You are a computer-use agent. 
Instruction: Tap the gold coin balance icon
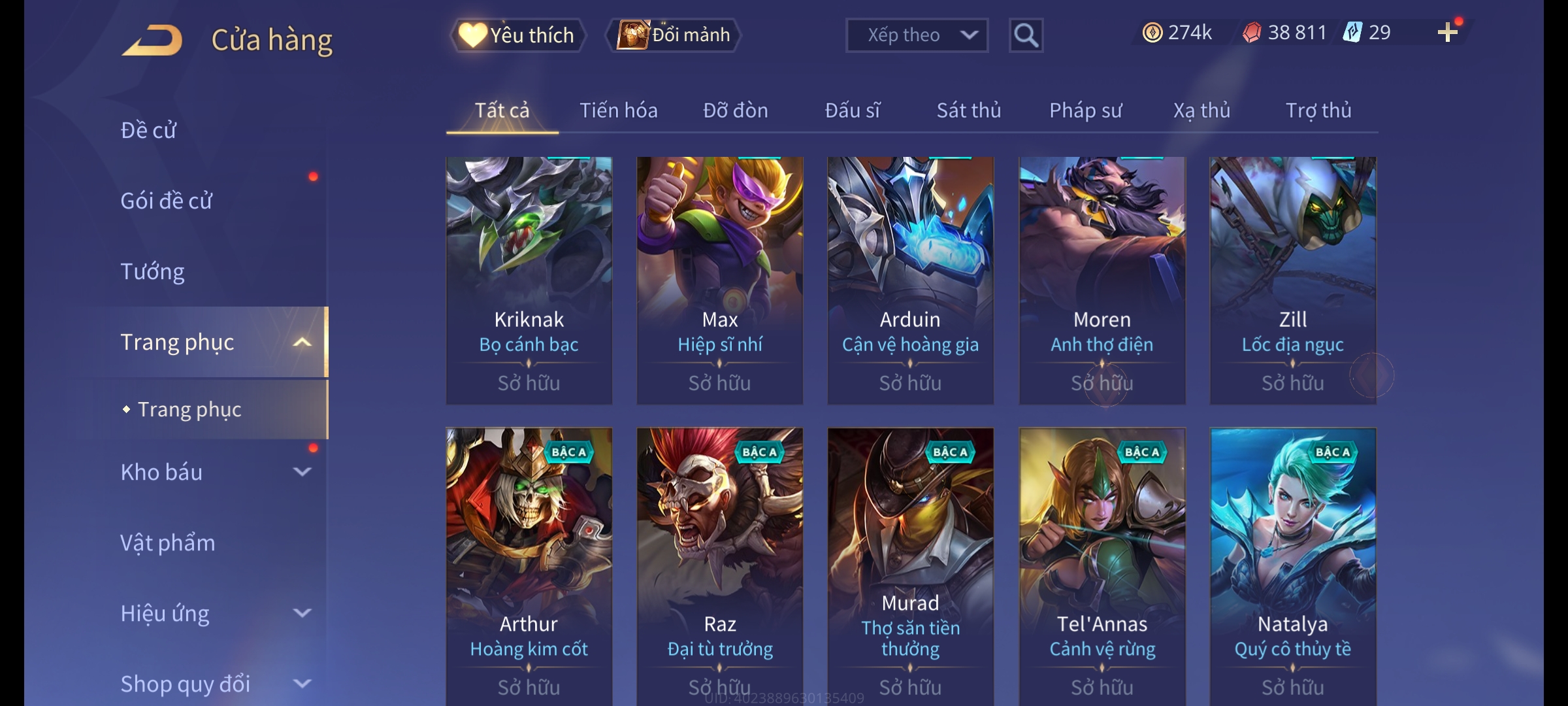click(1152, 32)
